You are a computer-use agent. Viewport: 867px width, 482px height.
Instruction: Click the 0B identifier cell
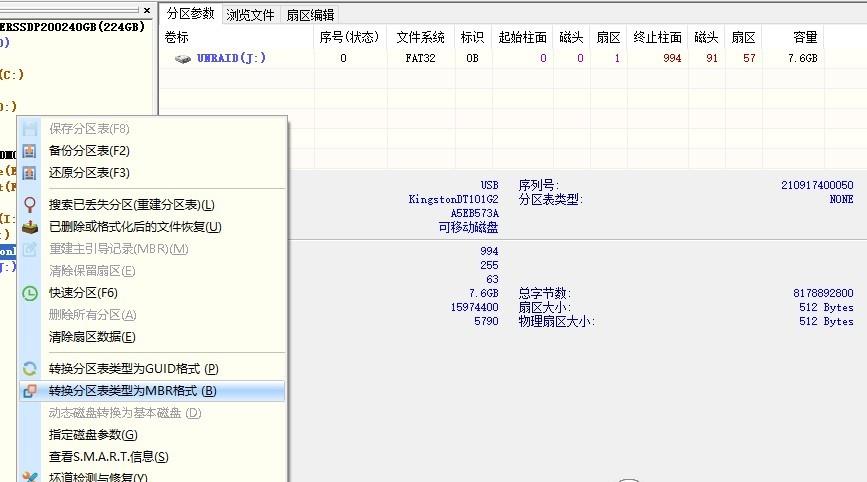point(472,59)
